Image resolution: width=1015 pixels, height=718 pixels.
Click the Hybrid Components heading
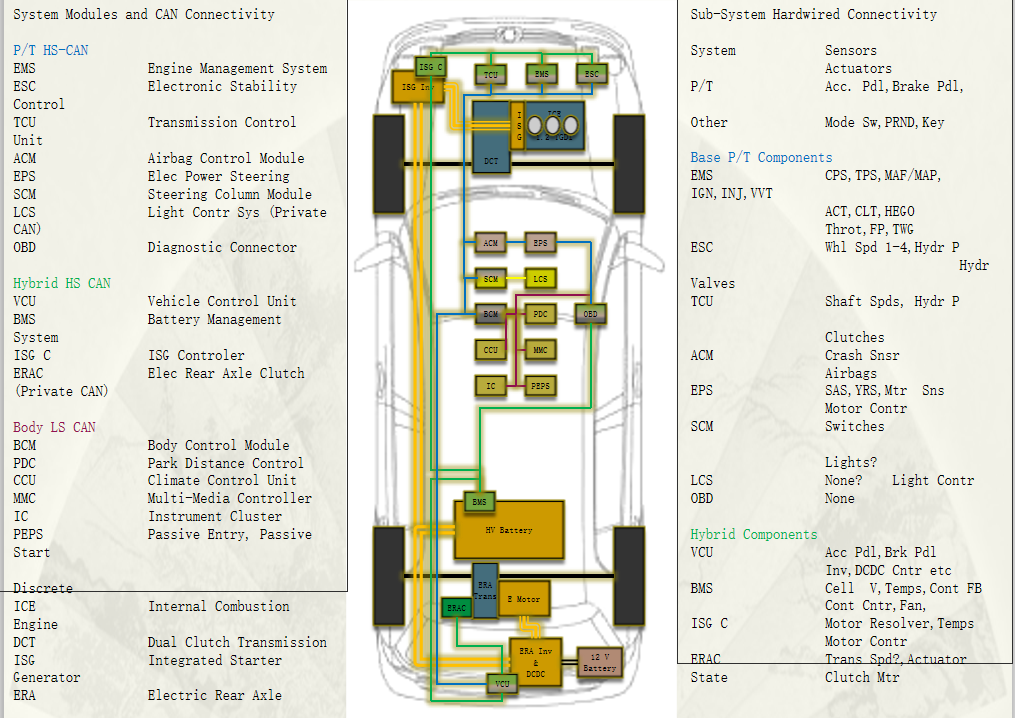[753, 535]
